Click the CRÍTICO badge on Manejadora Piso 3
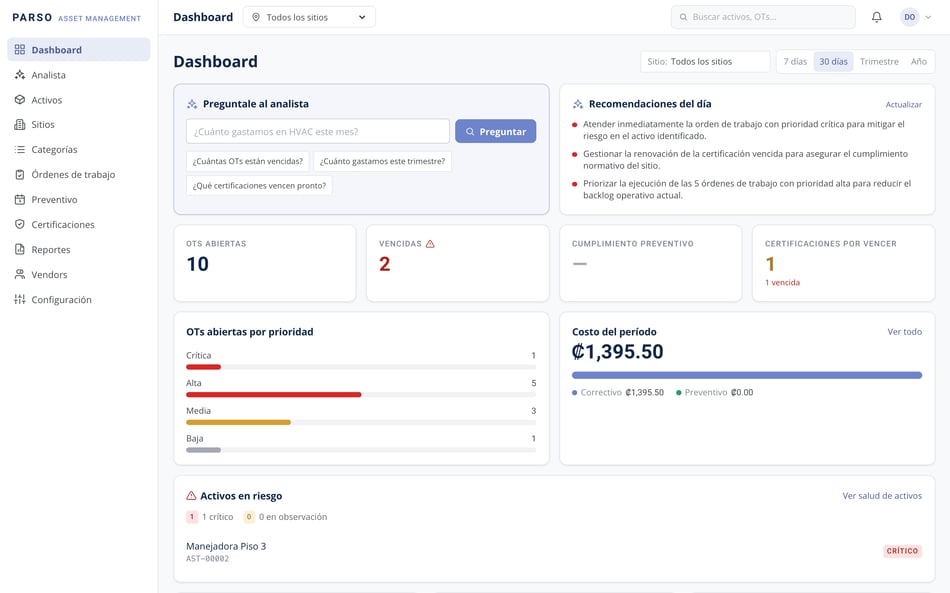950x593 pixels. click(x=902, y=551)
